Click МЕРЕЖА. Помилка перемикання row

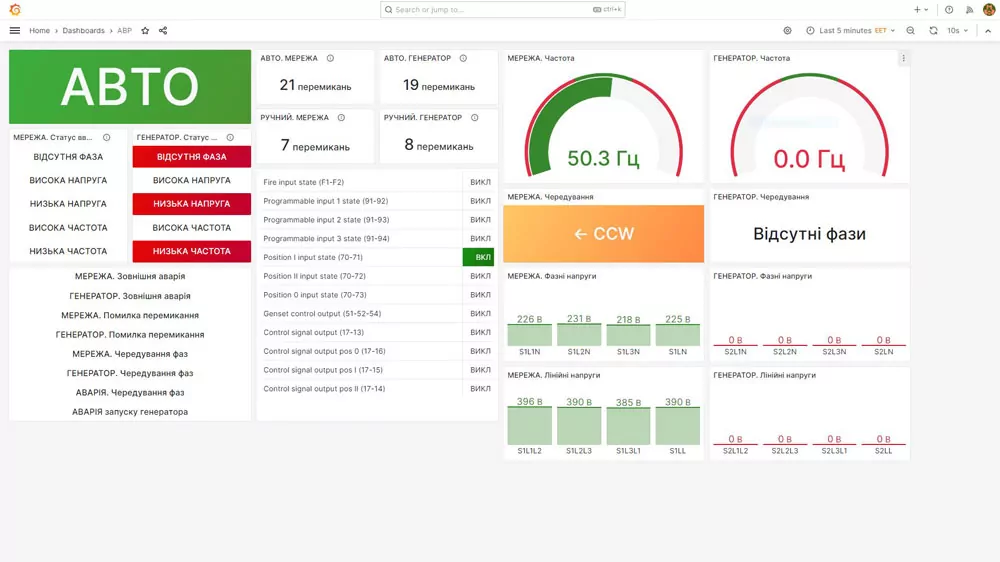(x=130, y=315)
